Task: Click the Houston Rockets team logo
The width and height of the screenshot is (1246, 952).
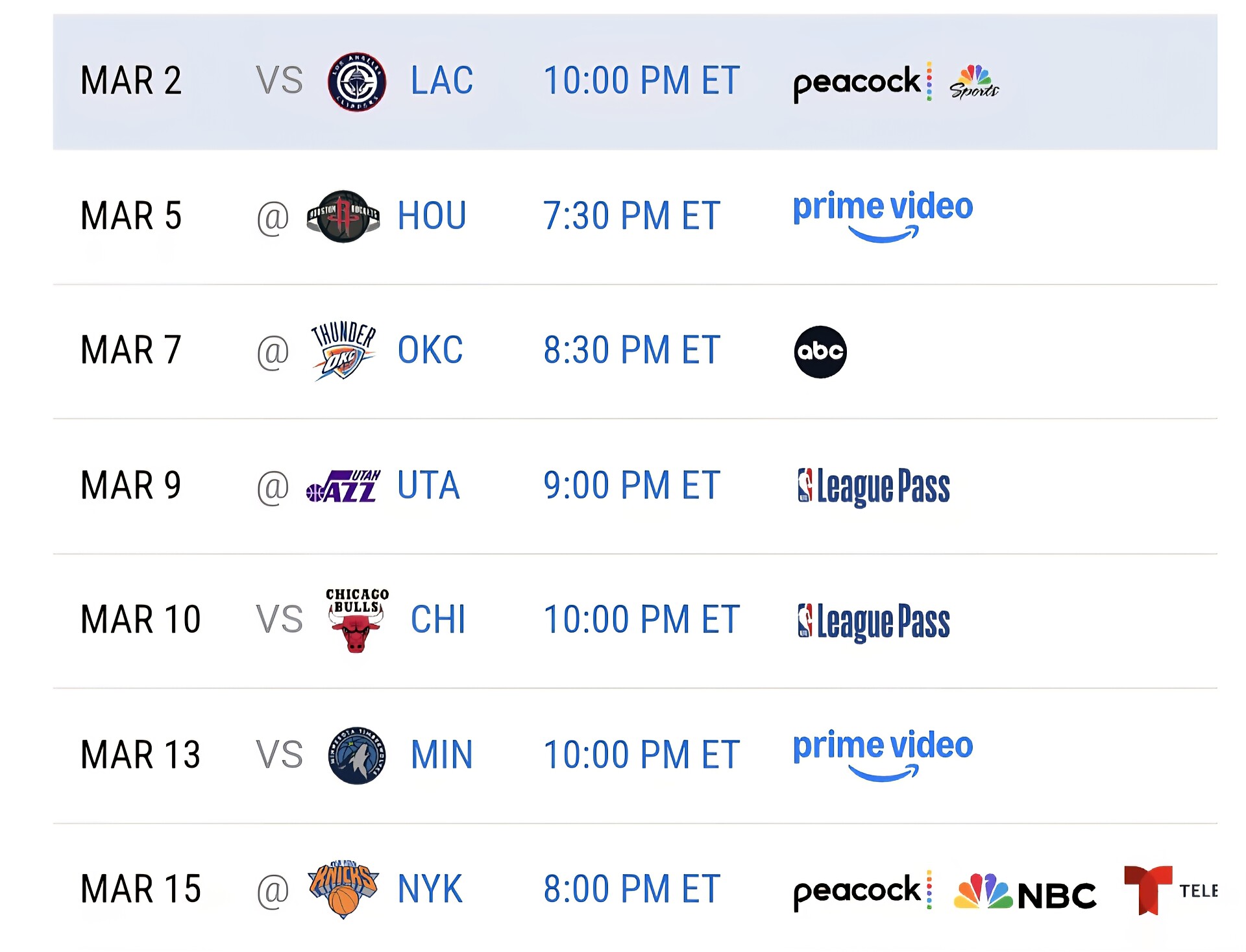Action: [343, 216]
